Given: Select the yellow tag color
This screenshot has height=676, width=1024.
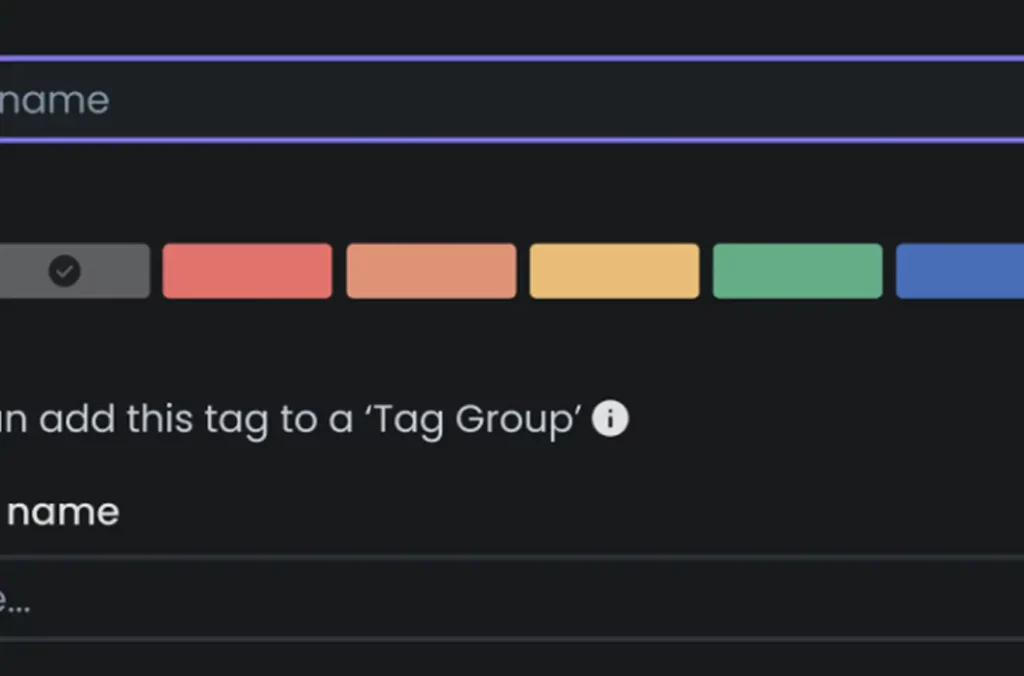Looking at the screenshot, I should click(614, 271).
